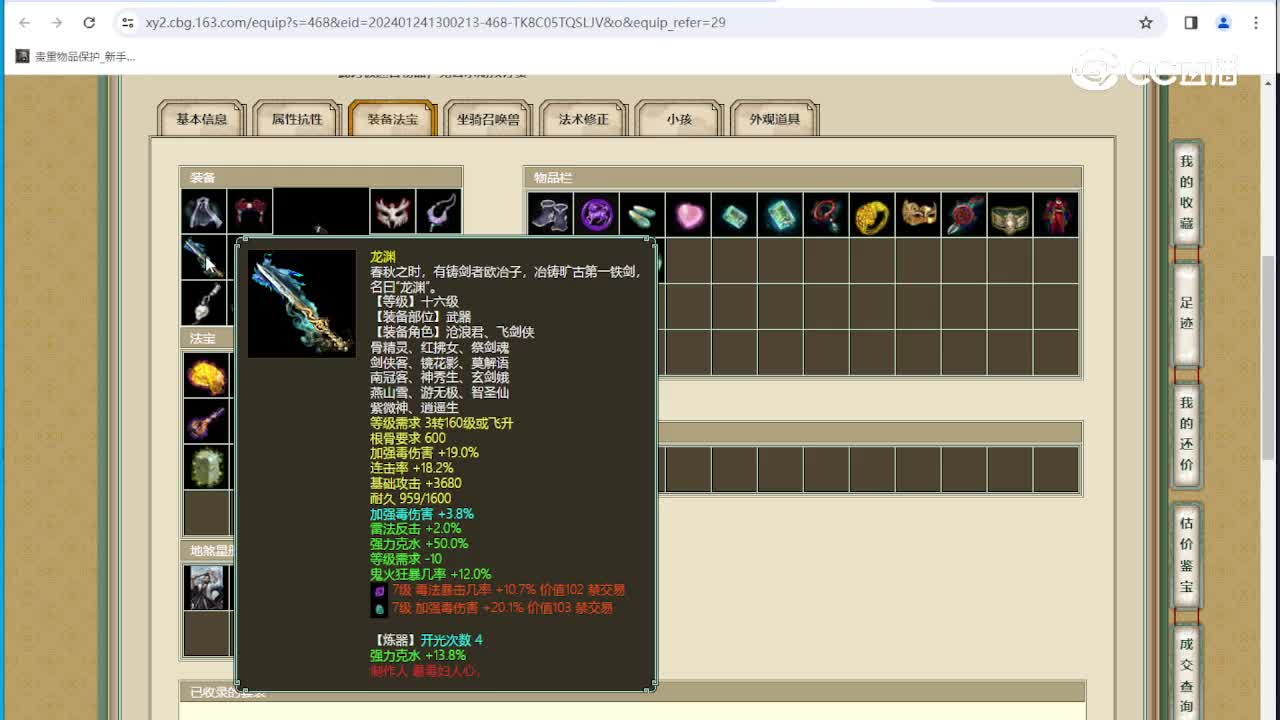This screenshot has height=720, width=1280.
Task: Select the purple lute 法宝 icon
Action: (x=206, y=421)
